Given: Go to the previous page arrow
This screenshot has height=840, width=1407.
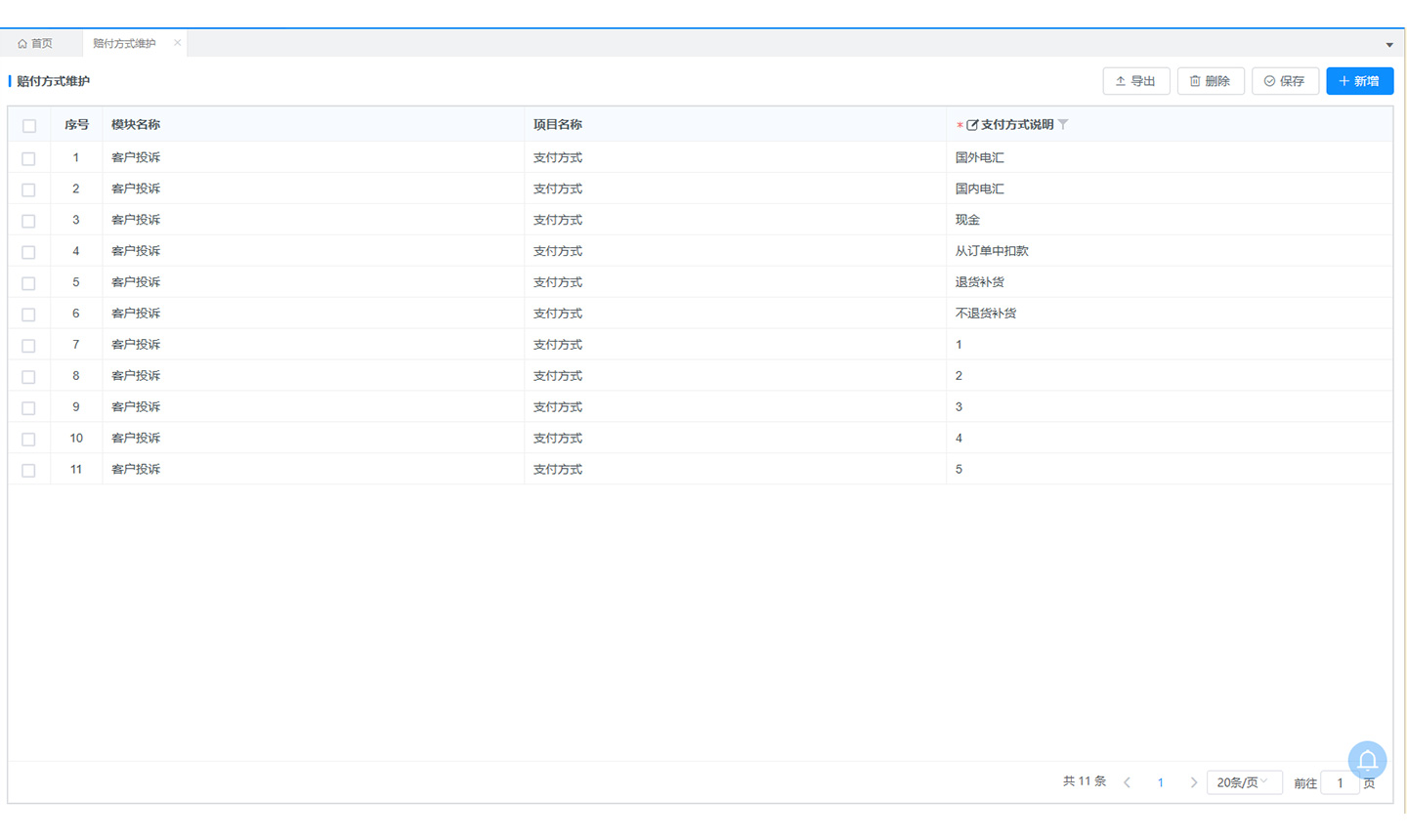Looking at the screenshot, I should tap(1127, 782).
